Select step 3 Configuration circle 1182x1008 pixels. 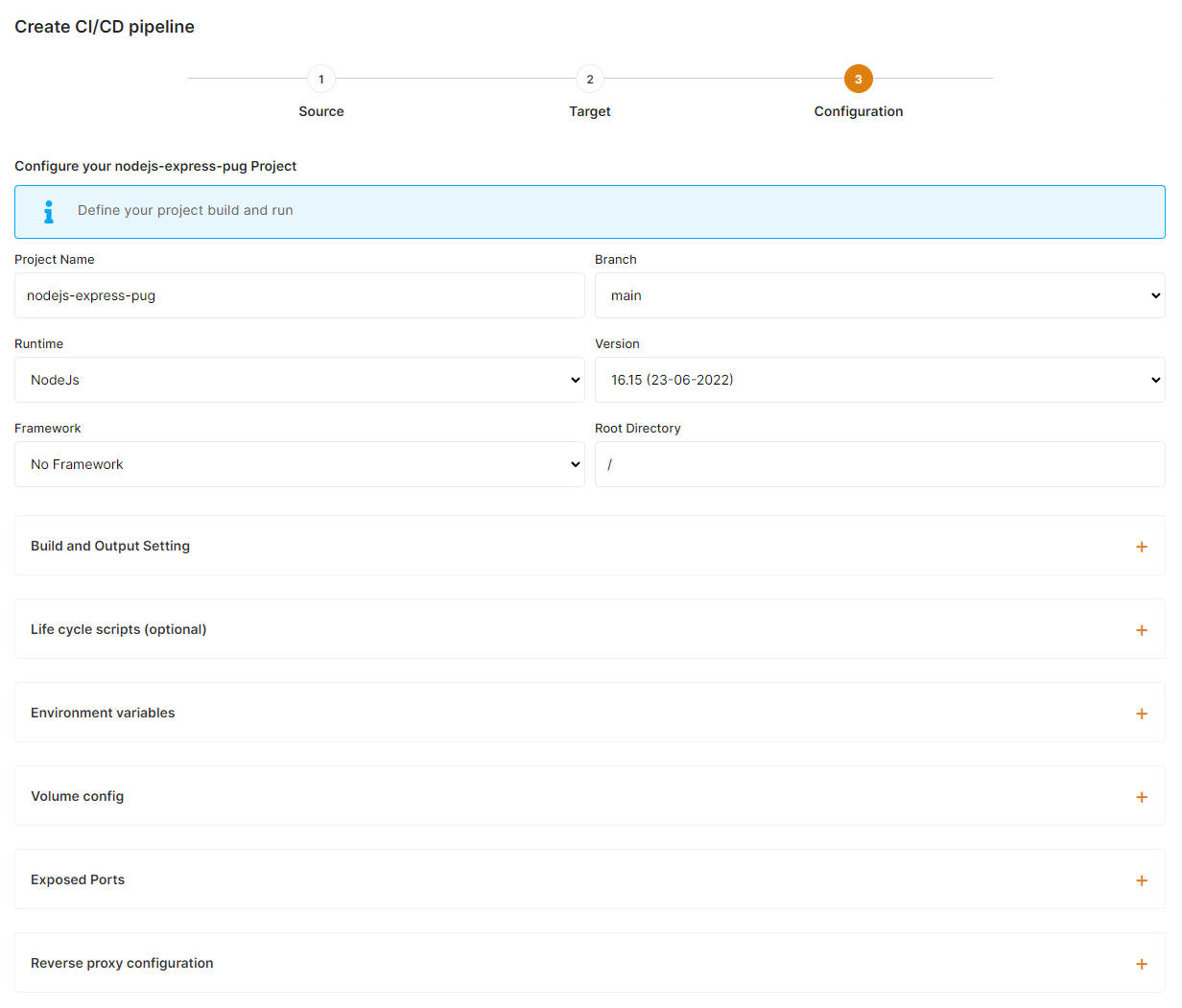(859, 79)
